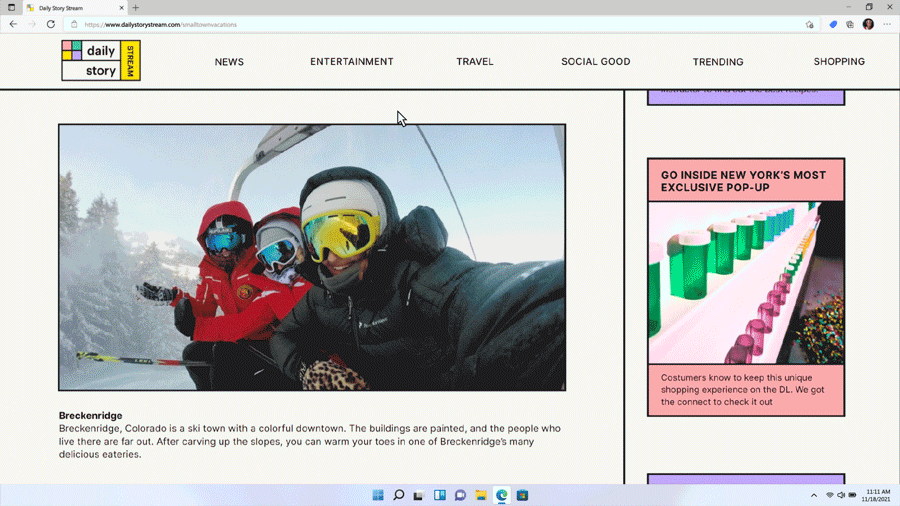This screenshot has height=506, width=900.
Task: Open File Explorer from the taskbar
Action: 481,495
